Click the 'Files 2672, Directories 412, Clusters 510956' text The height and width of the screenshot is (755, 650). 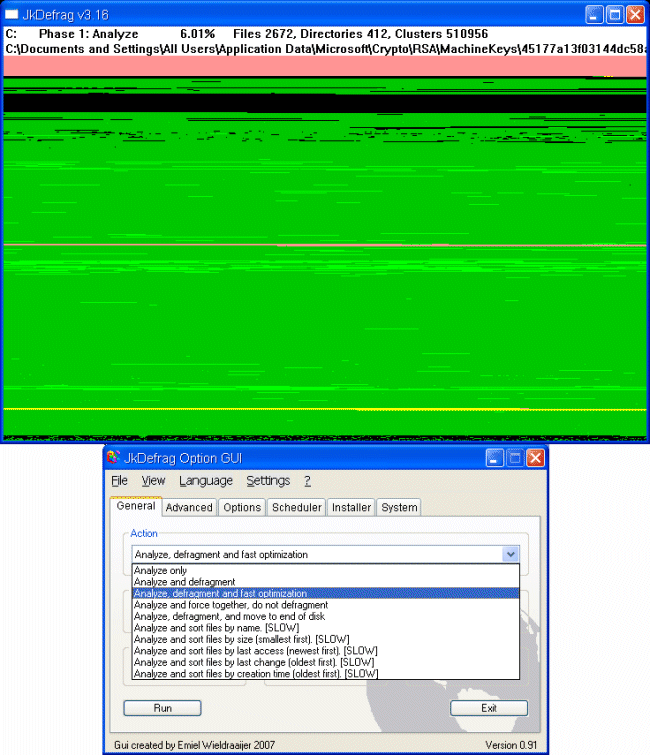point(361,34)
